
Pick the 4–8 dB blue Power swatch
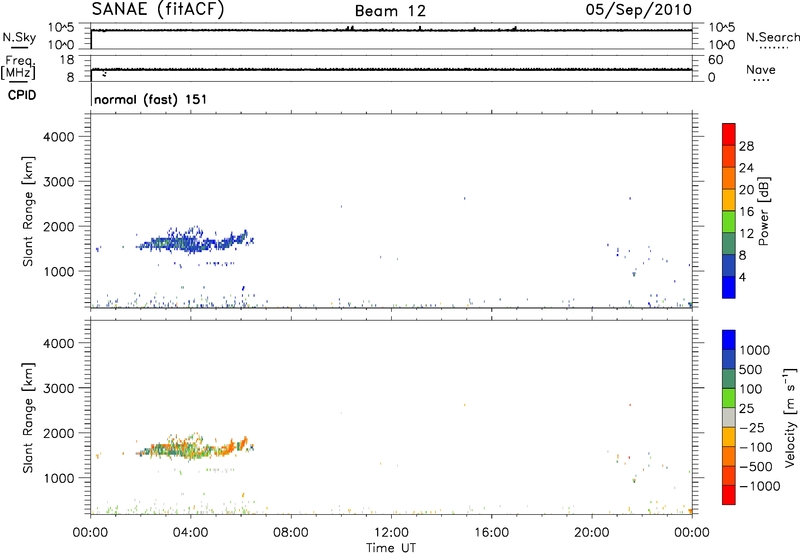coord(729,265)
